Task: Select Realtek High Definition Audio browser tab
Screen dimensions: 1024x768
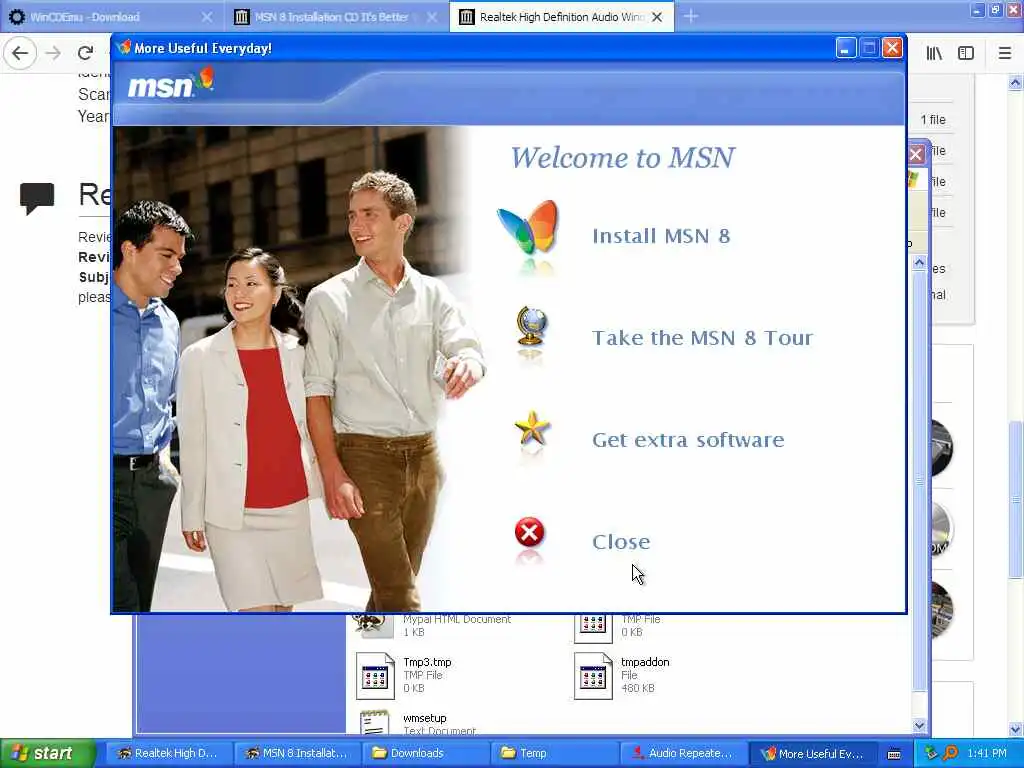Action: (562, 17)
